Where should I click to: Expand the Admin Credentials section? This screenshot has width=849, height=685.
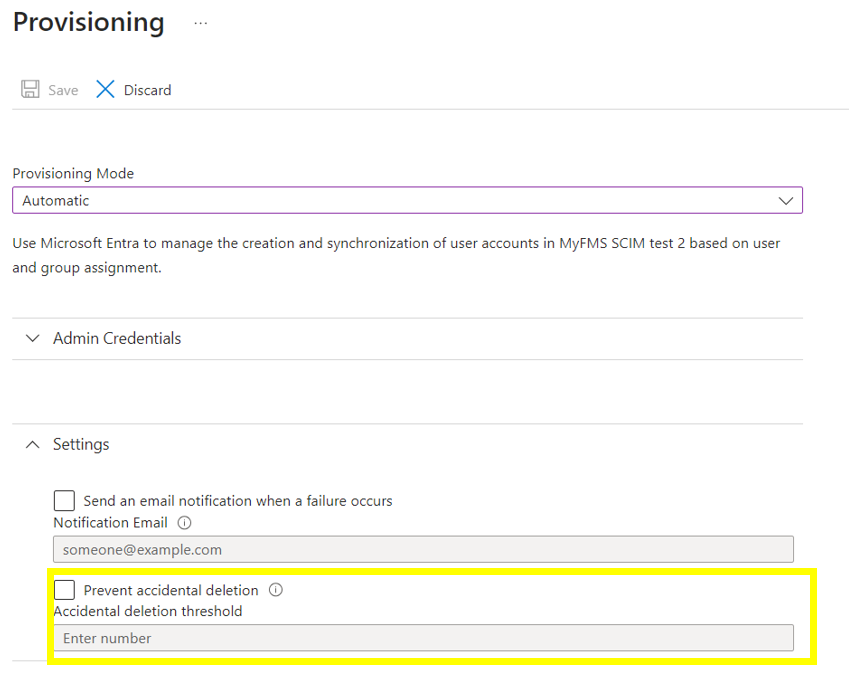(x=407, y=338)
